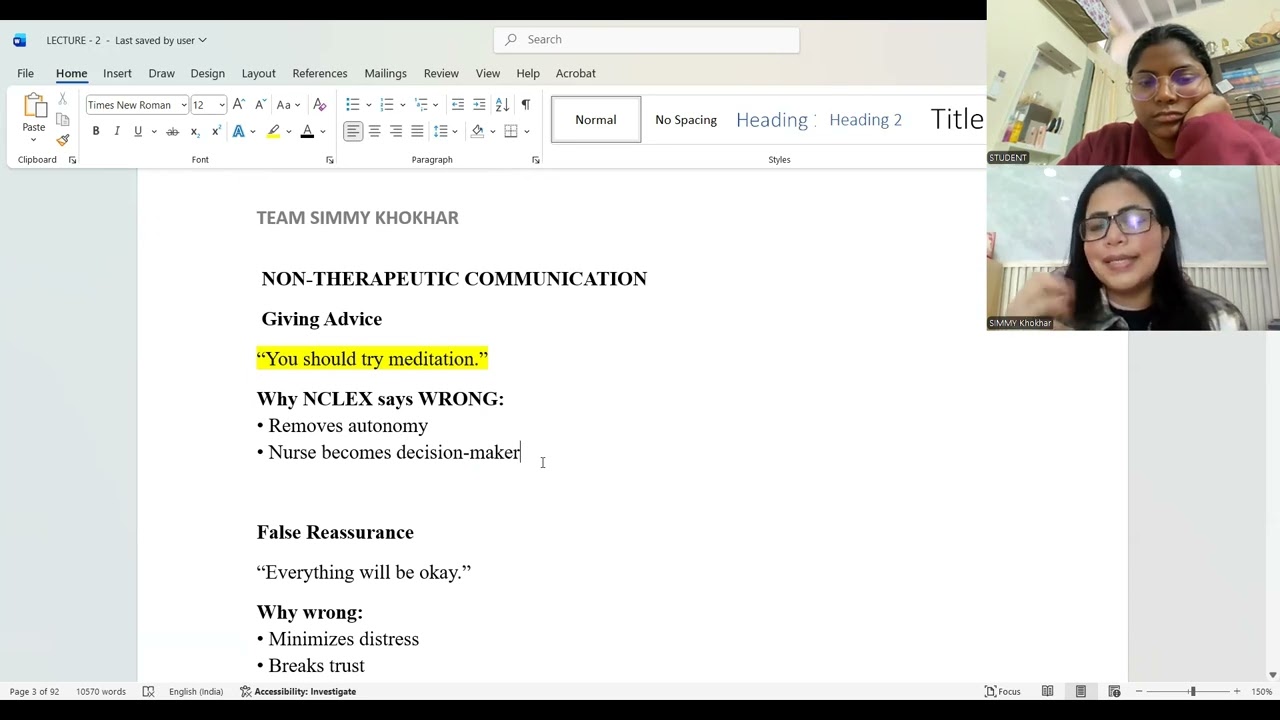The width and height of the screenshot is (1280, 720).
Task: Expand the Paste options arrow
Action: tap(34, 139)
